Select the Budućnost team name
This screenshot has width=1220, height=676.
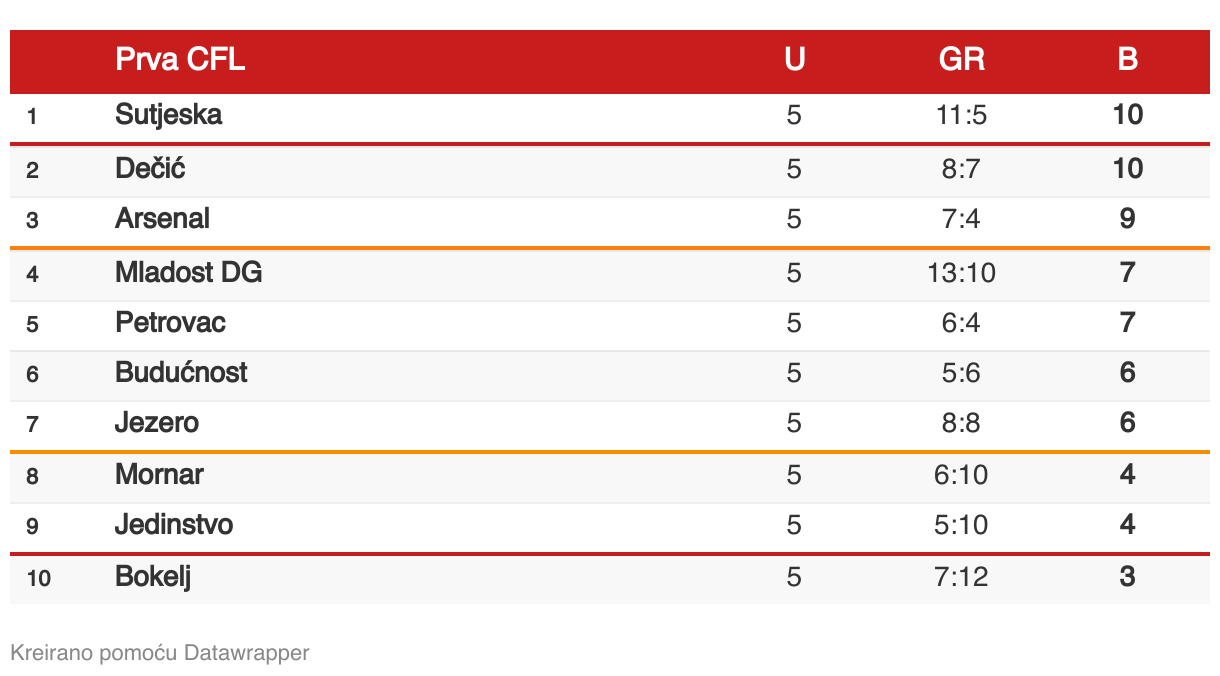181,373
